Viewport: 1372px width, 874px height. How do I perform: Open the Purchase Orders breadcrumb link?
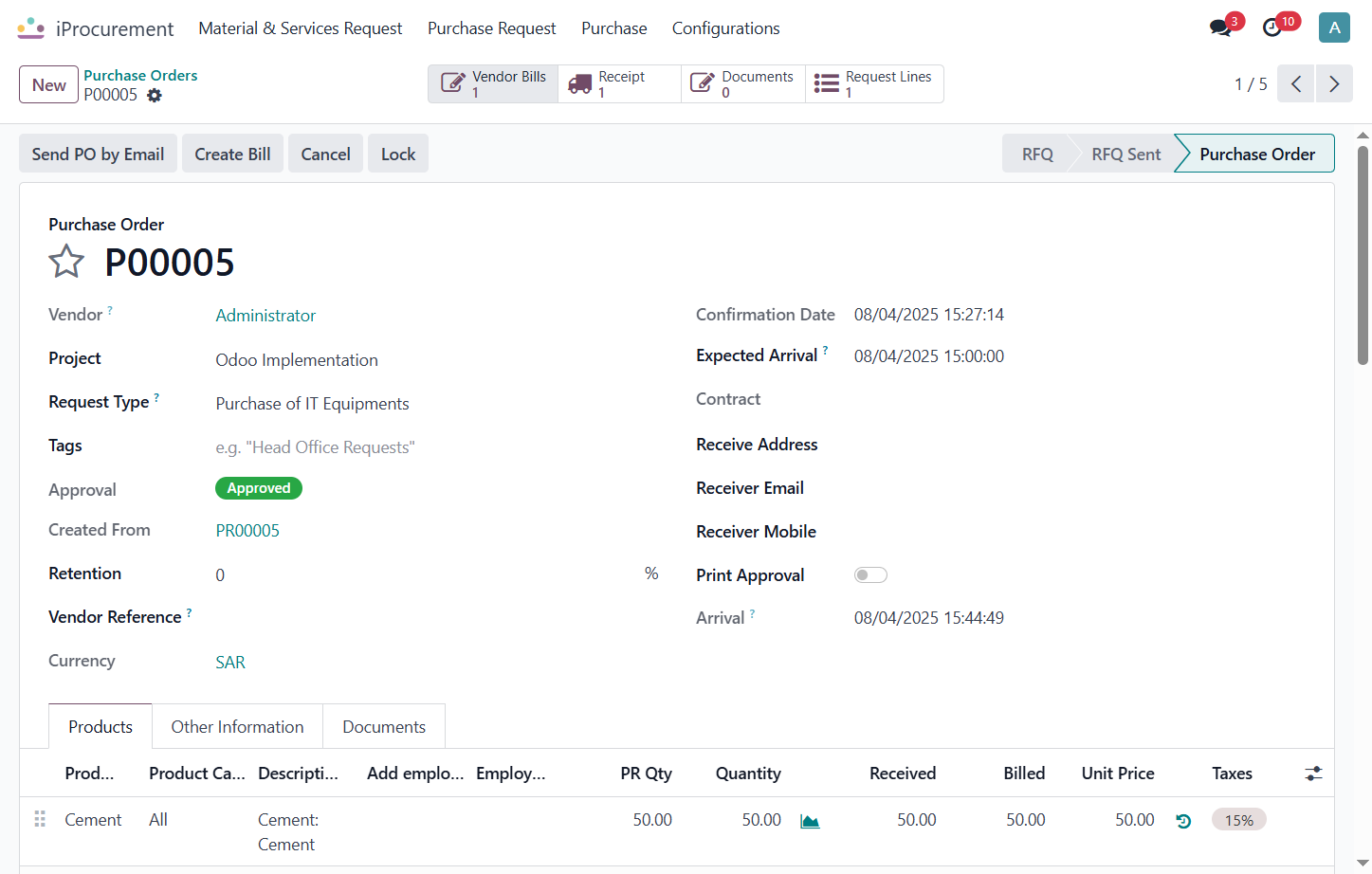click(x=140, y=75)
